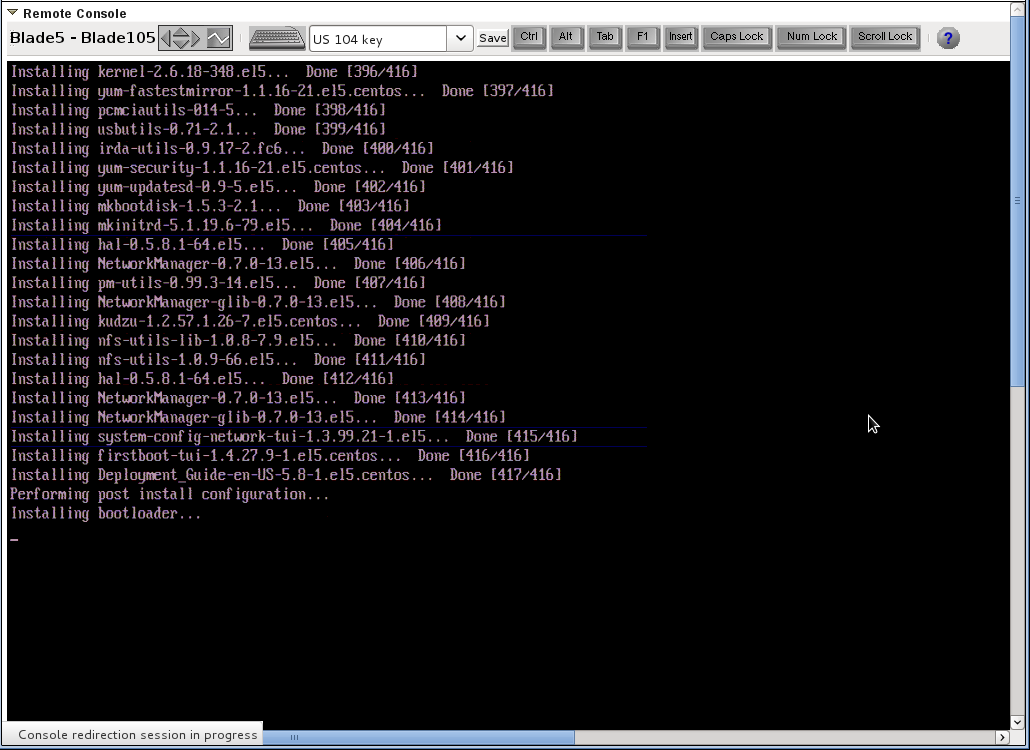Click the hal line marked Done [405/416]
Viewport: 1030px width, 750px height.
click(202, 244)
